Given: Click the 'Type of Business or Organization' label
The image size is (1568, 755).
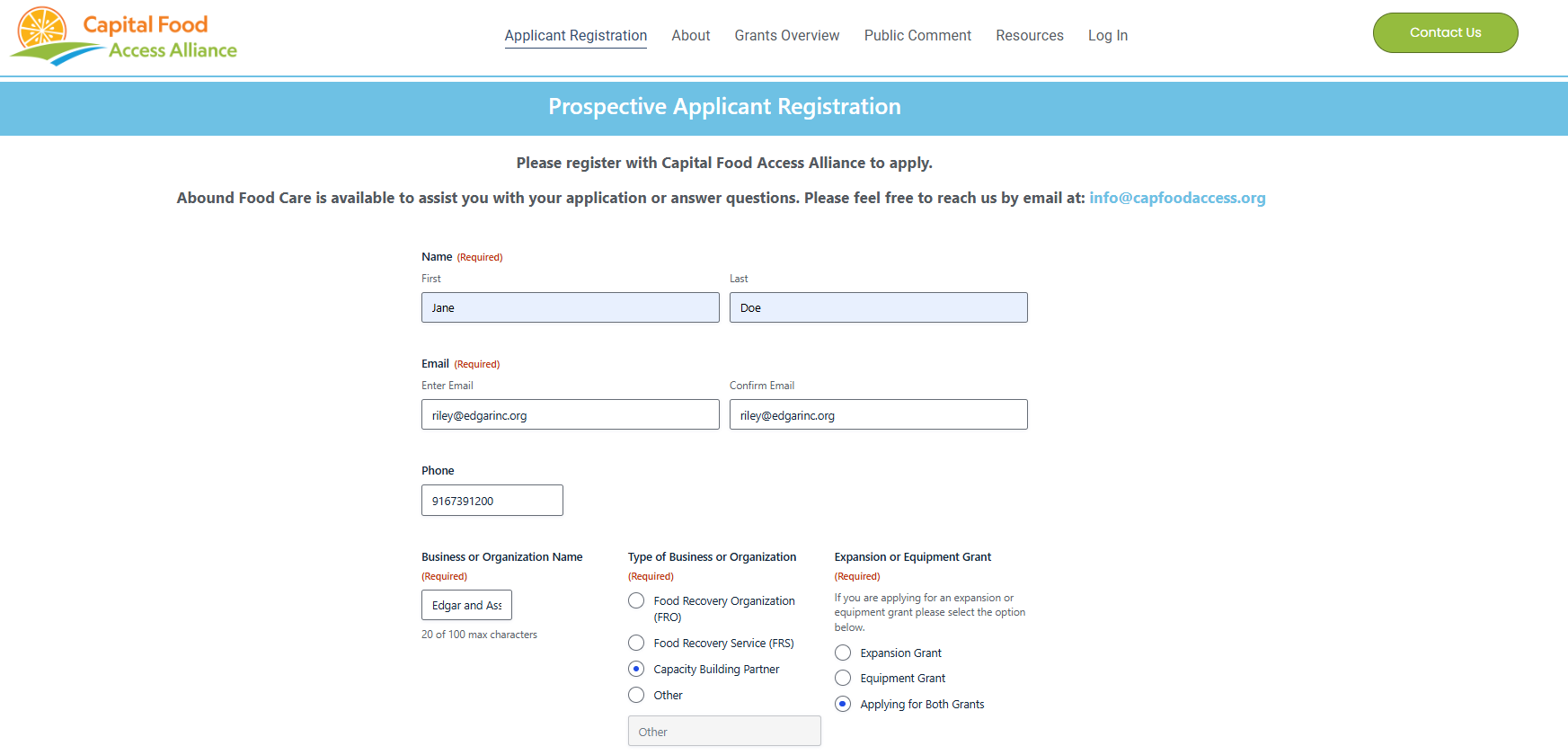Looking at the screenshot, I should tap(712, 557).
